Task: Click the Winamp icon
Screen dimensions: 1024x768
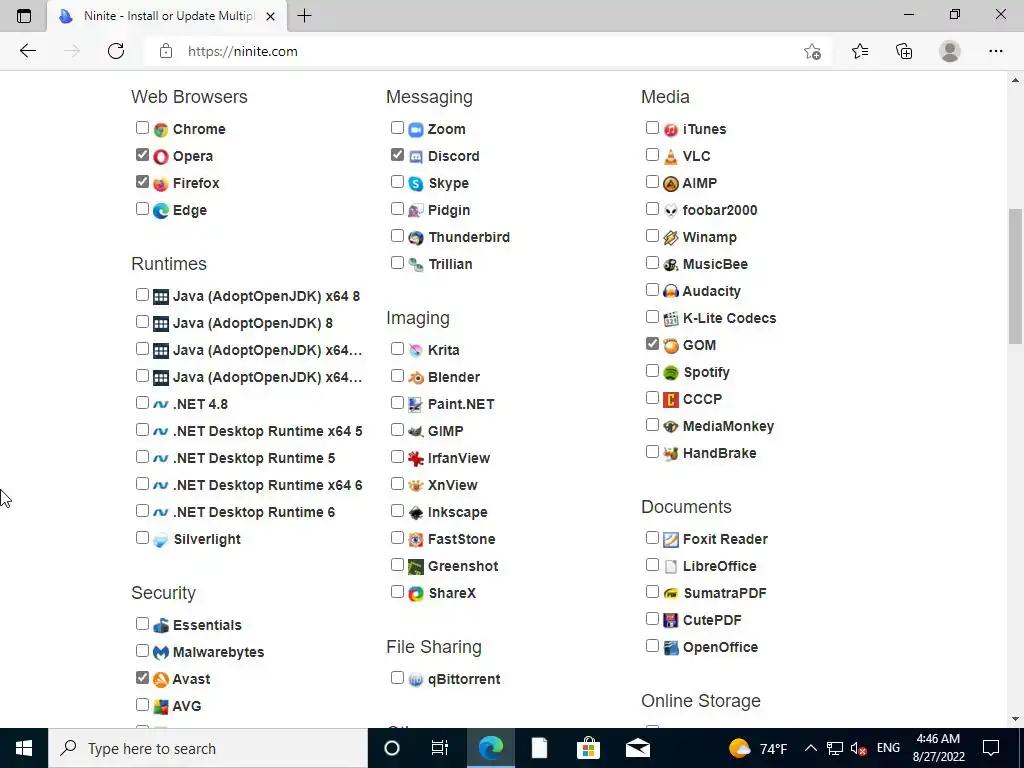Action: tap(671, 238)
